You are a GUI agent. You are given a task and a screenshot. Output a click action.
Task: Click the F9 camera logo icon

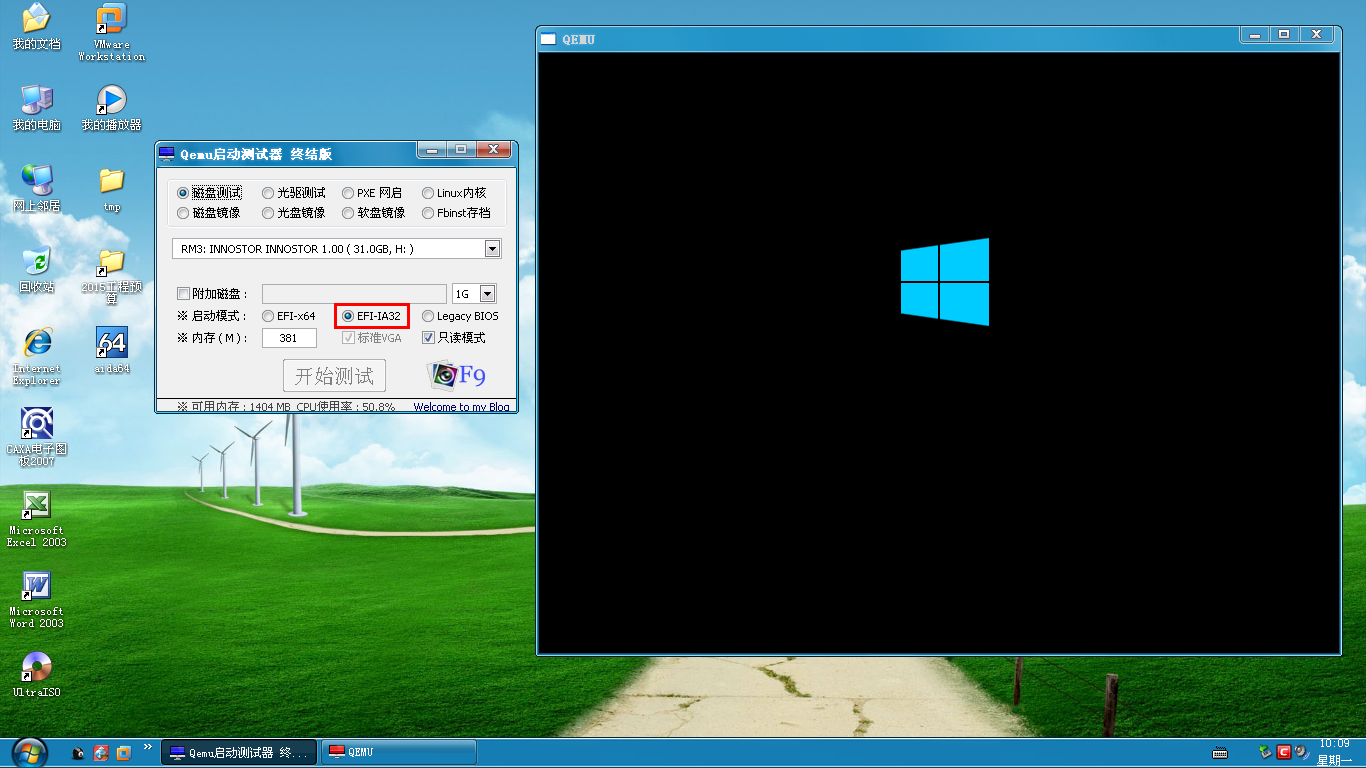coord(456,375)
